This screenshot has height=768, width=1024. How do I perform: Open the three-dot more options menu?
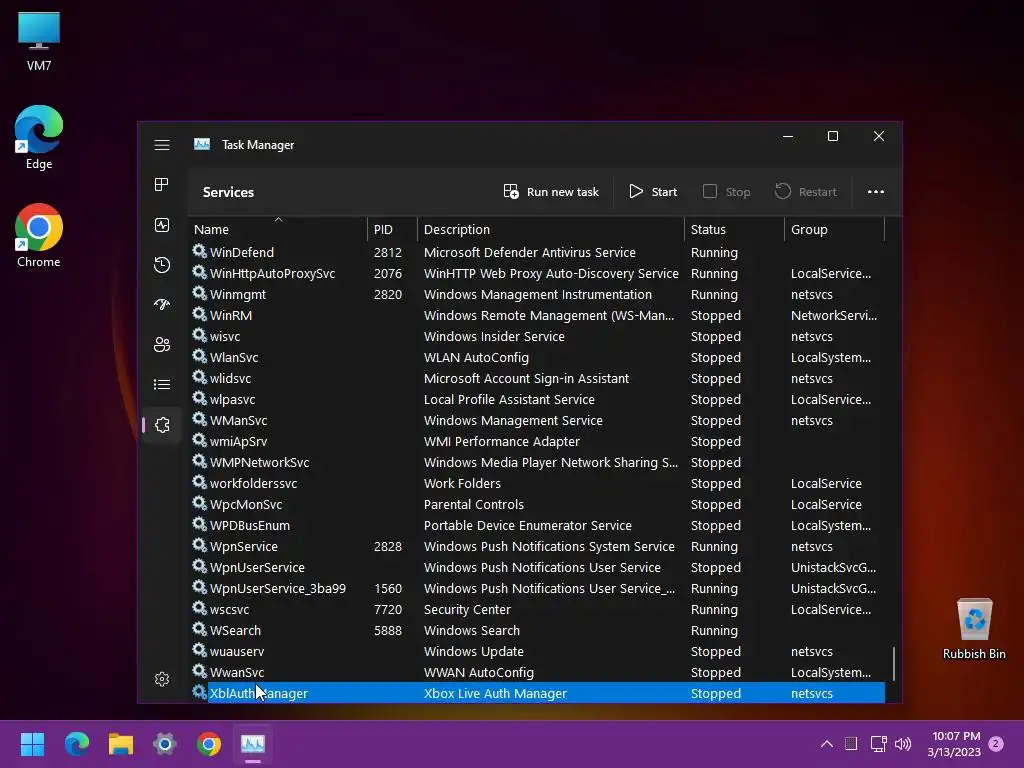click(x=876, y=192)
